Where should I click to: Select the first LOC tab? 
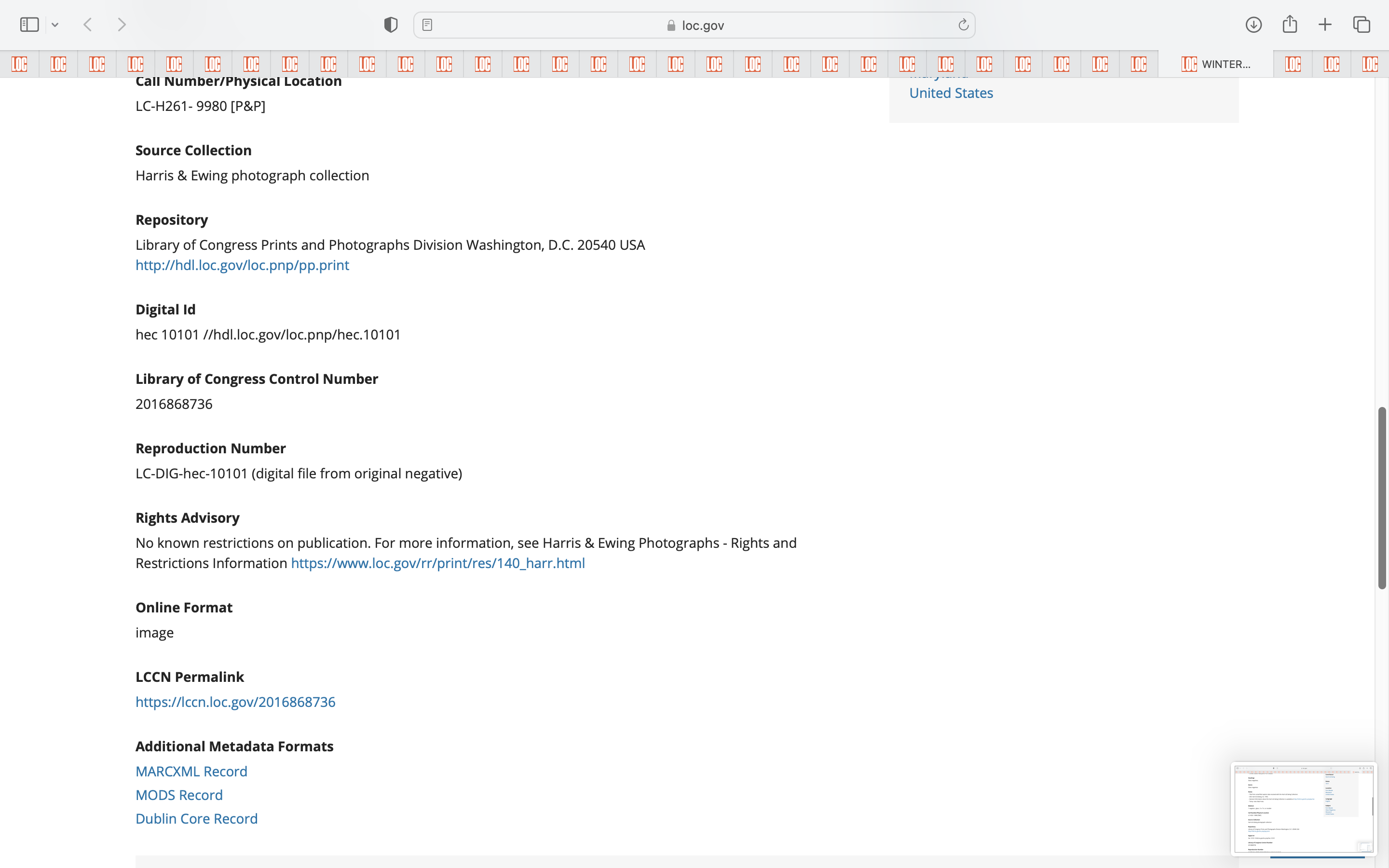(x=19, y=64)
